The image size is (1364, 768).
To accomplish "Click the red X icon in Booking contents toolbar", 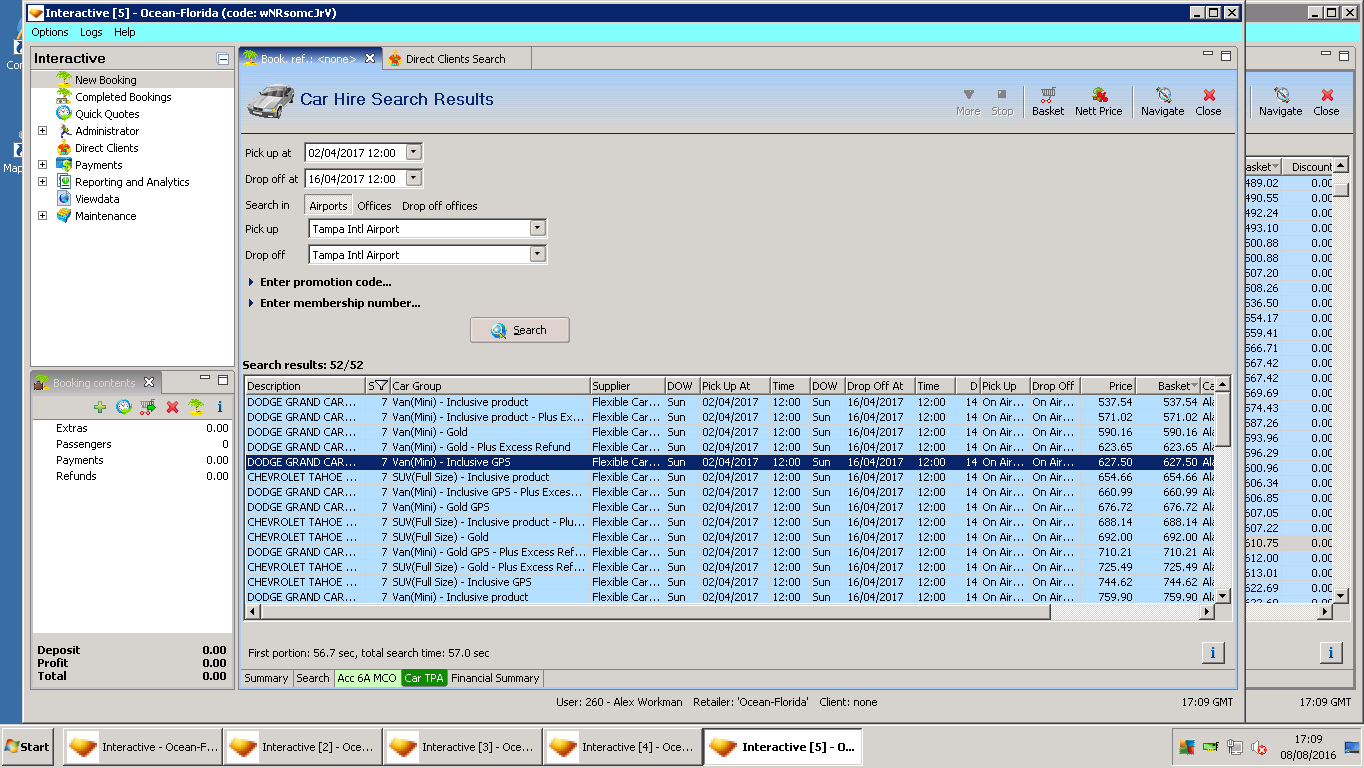I will pos(172,407).
